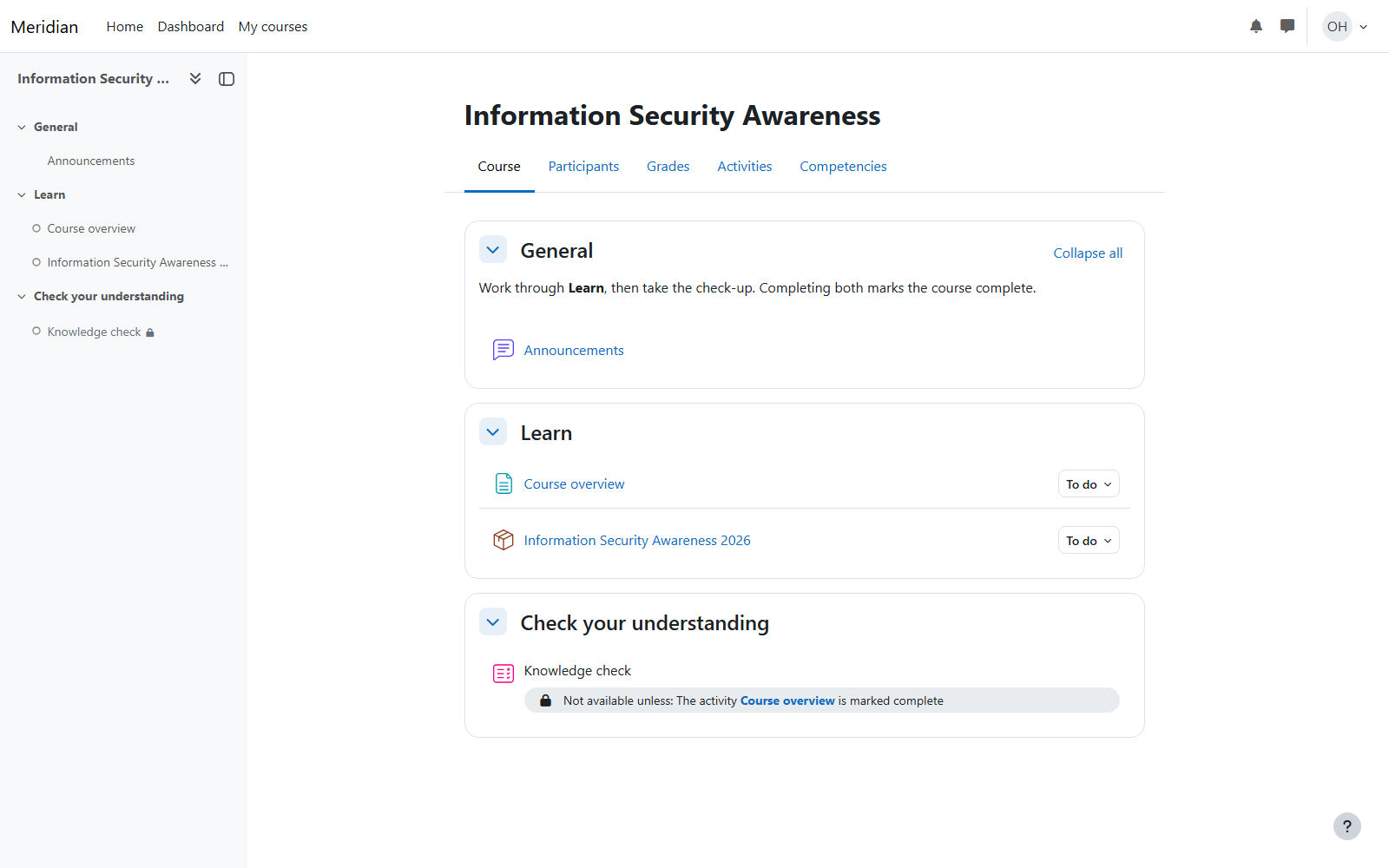
Task: Open Information Security Awareness 2026 link
Action: point(637,541)
